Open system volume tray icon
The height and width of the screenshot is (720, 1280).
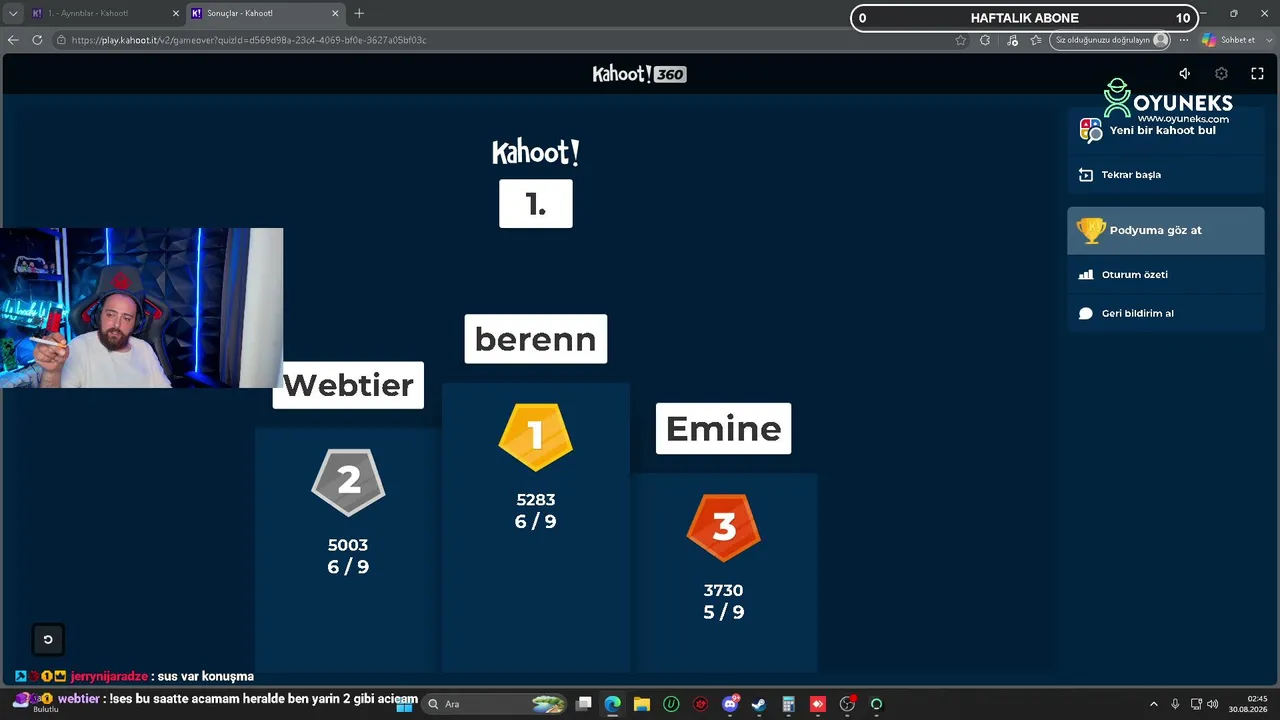point(1212,704)
